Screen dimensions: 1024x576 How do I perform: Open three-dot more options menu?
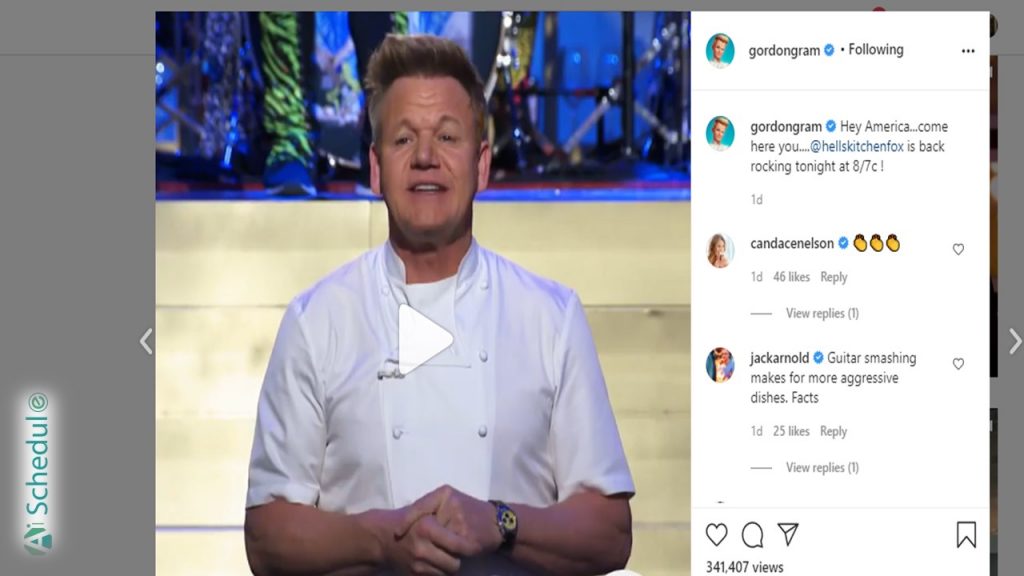click(968, 51)
